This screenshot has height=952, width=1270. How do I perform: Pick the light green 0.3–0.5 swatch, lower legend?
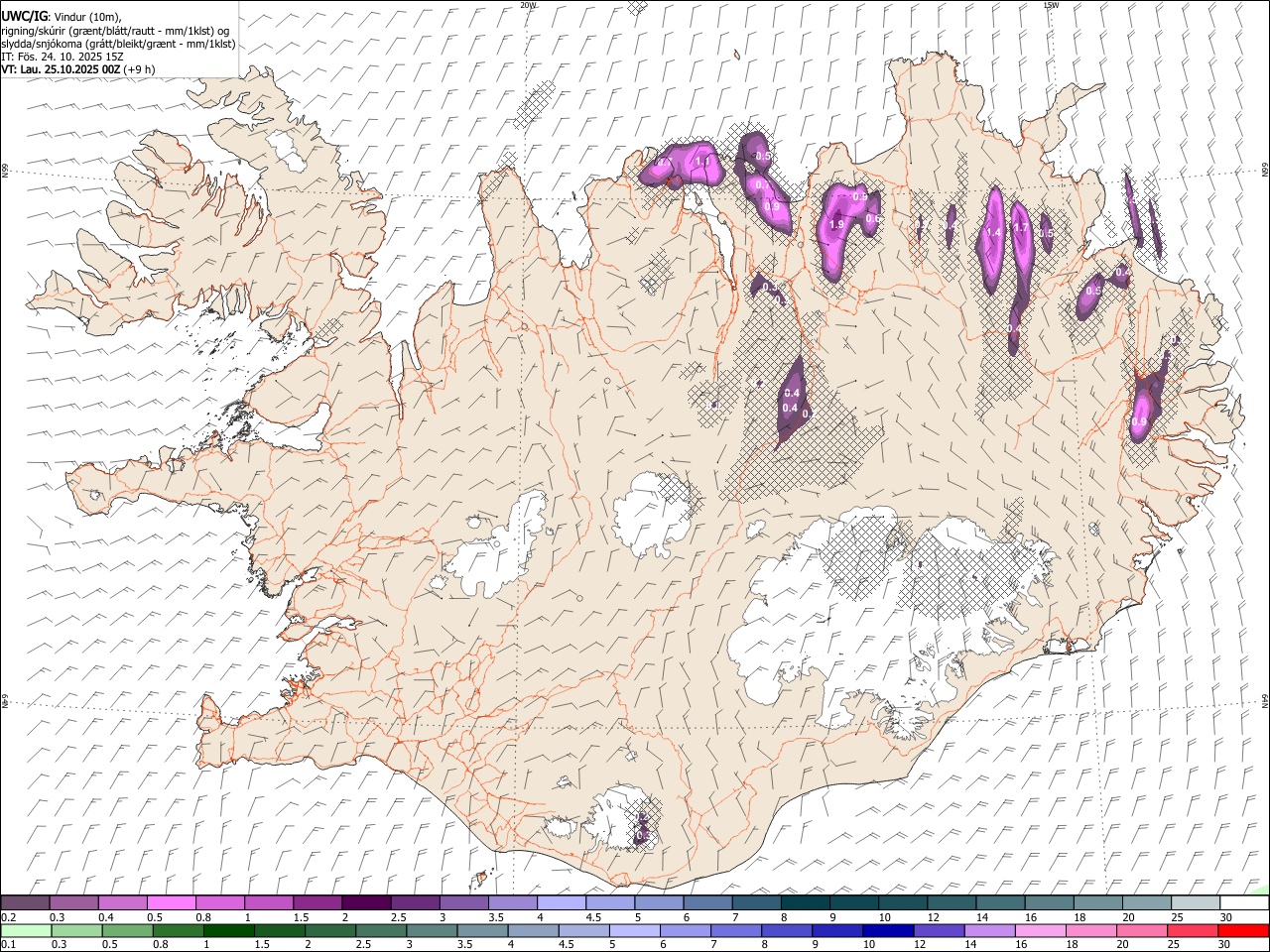77,931
